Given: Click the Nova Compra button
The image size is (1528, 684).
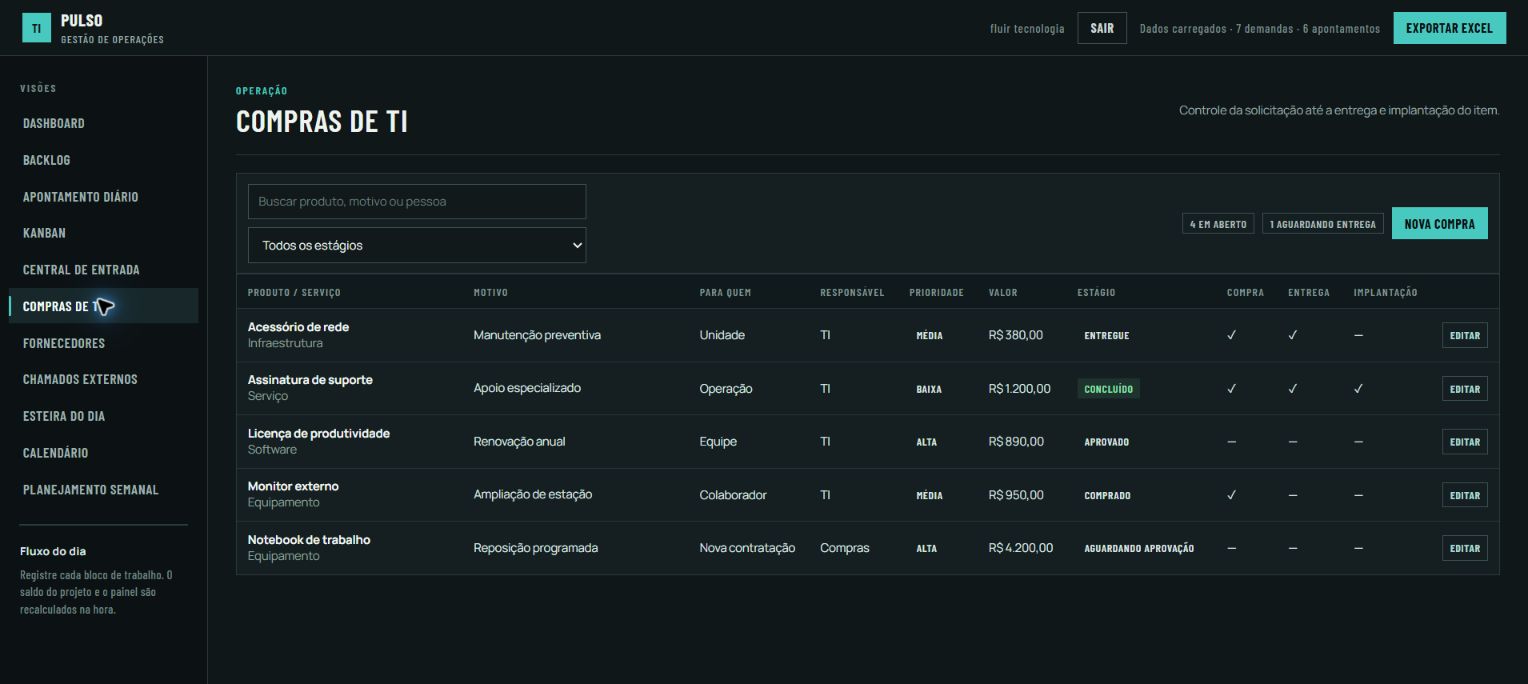Looking at the screenshot, I should [1439, 224].
